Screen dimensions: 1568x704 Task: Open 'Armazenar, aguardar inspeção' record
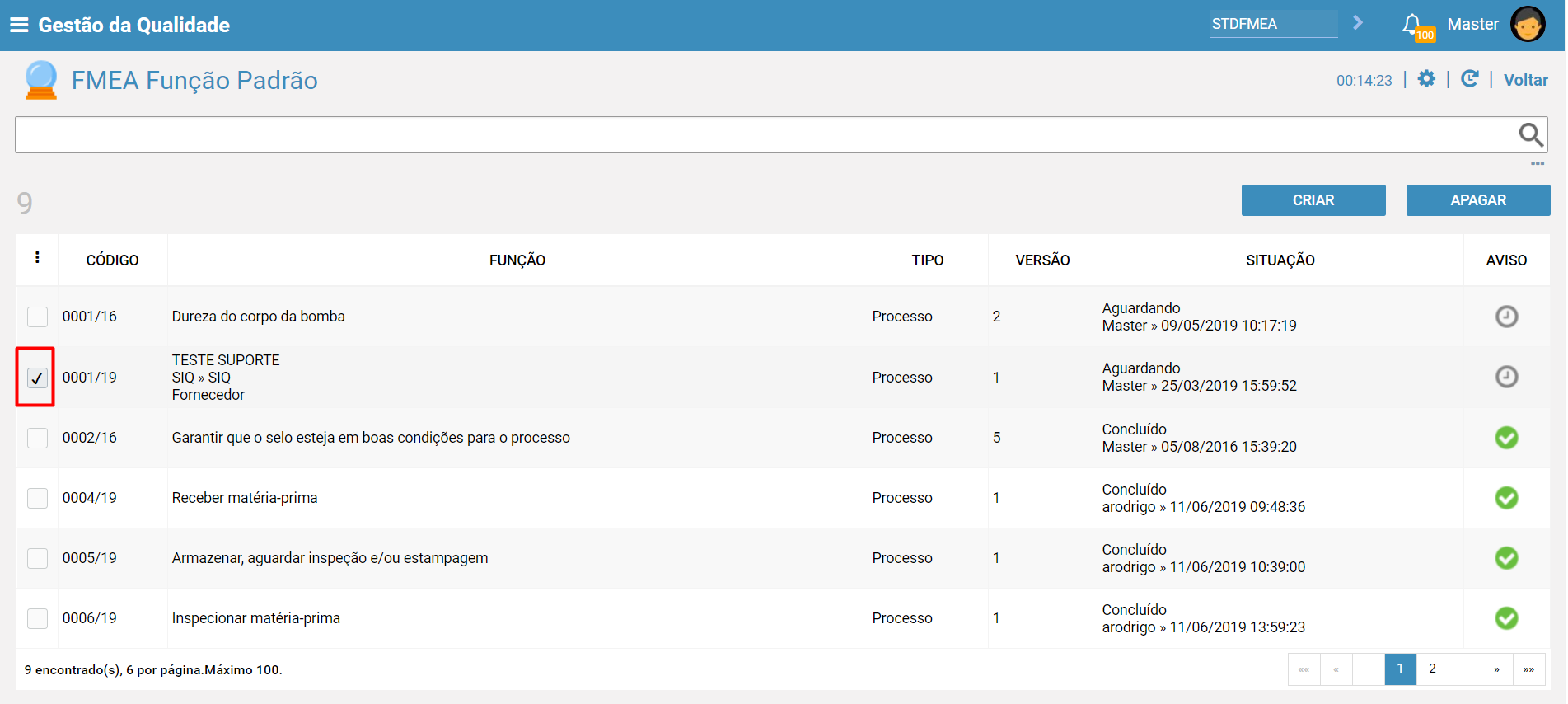[x=330, y=558]
